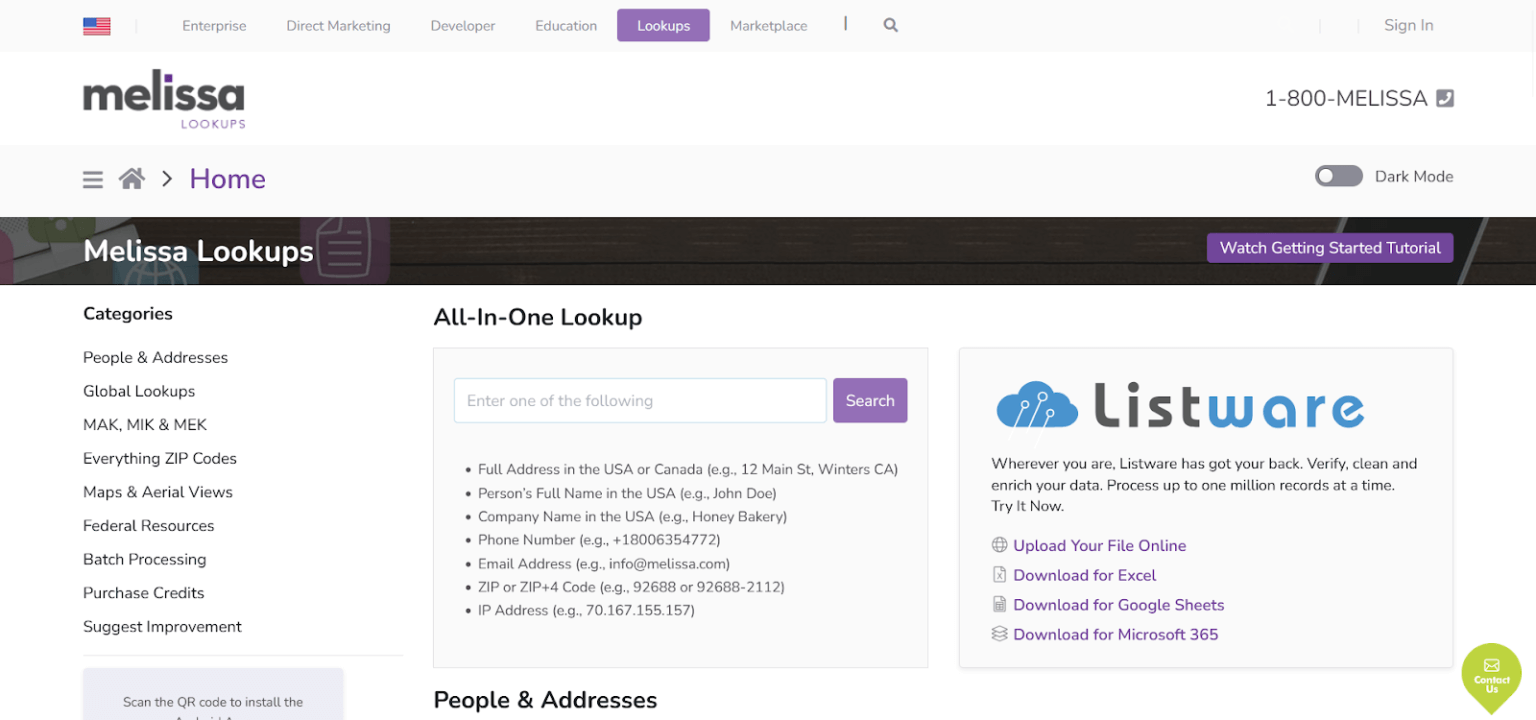Open the search magnifier icon in top bar
The image size is (1536, 720).
tap(890, 25)
